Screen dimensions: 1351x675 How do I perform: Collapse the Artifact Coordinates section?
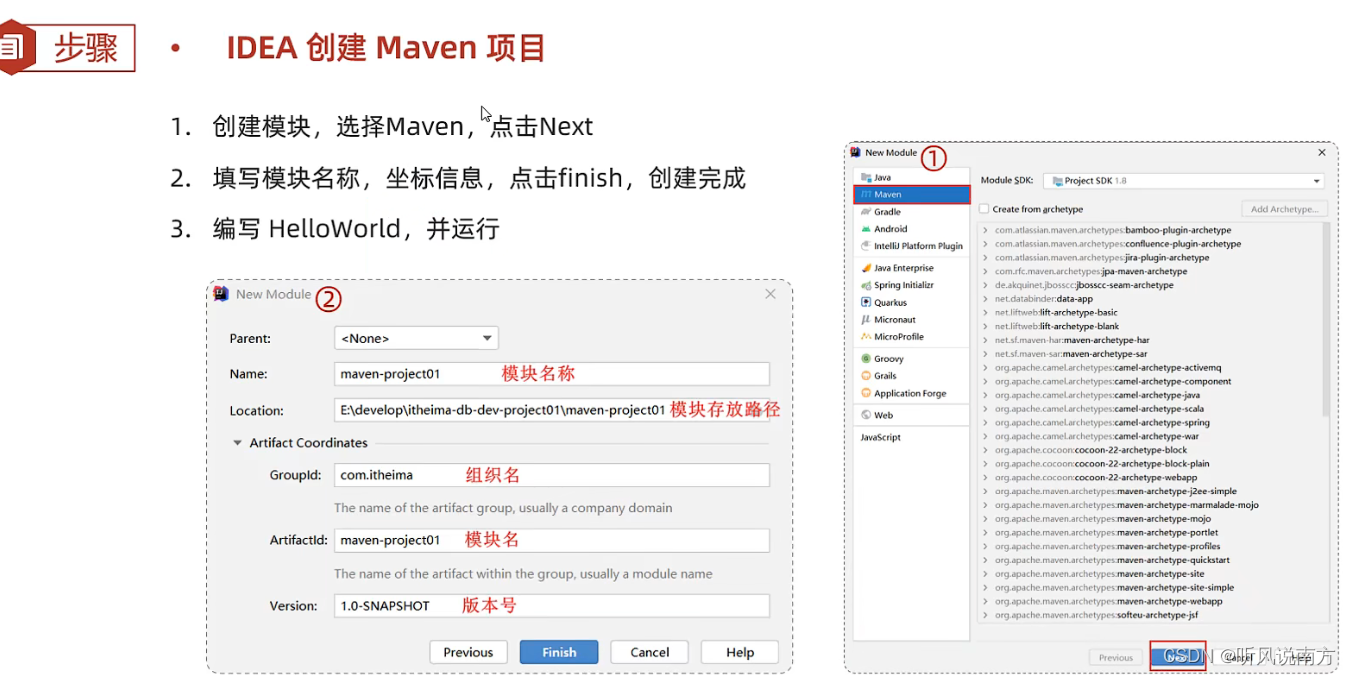[238, 443]
